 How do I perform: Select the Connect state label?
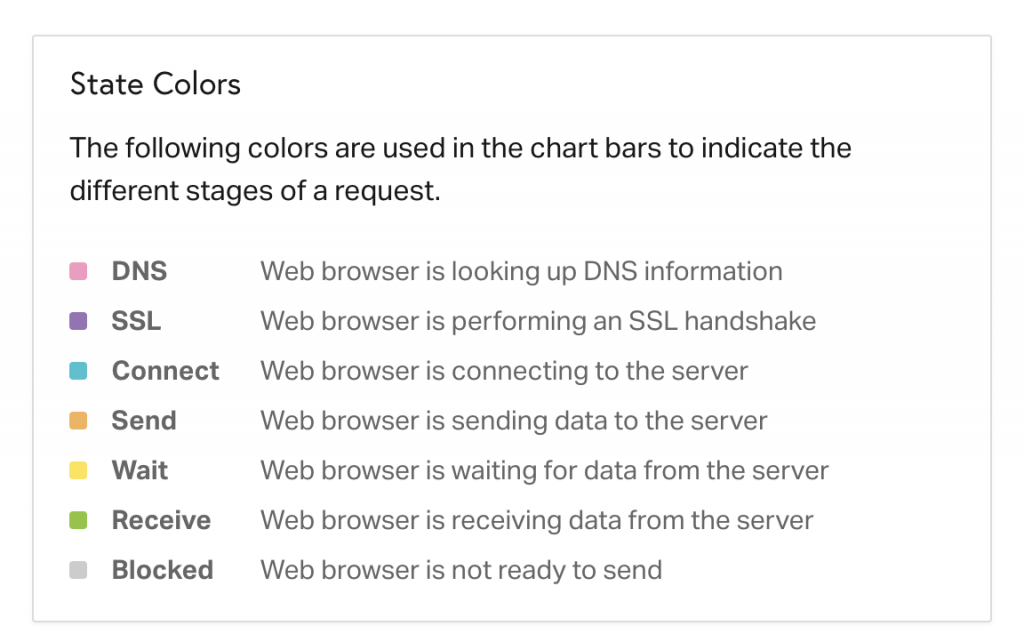165,370
